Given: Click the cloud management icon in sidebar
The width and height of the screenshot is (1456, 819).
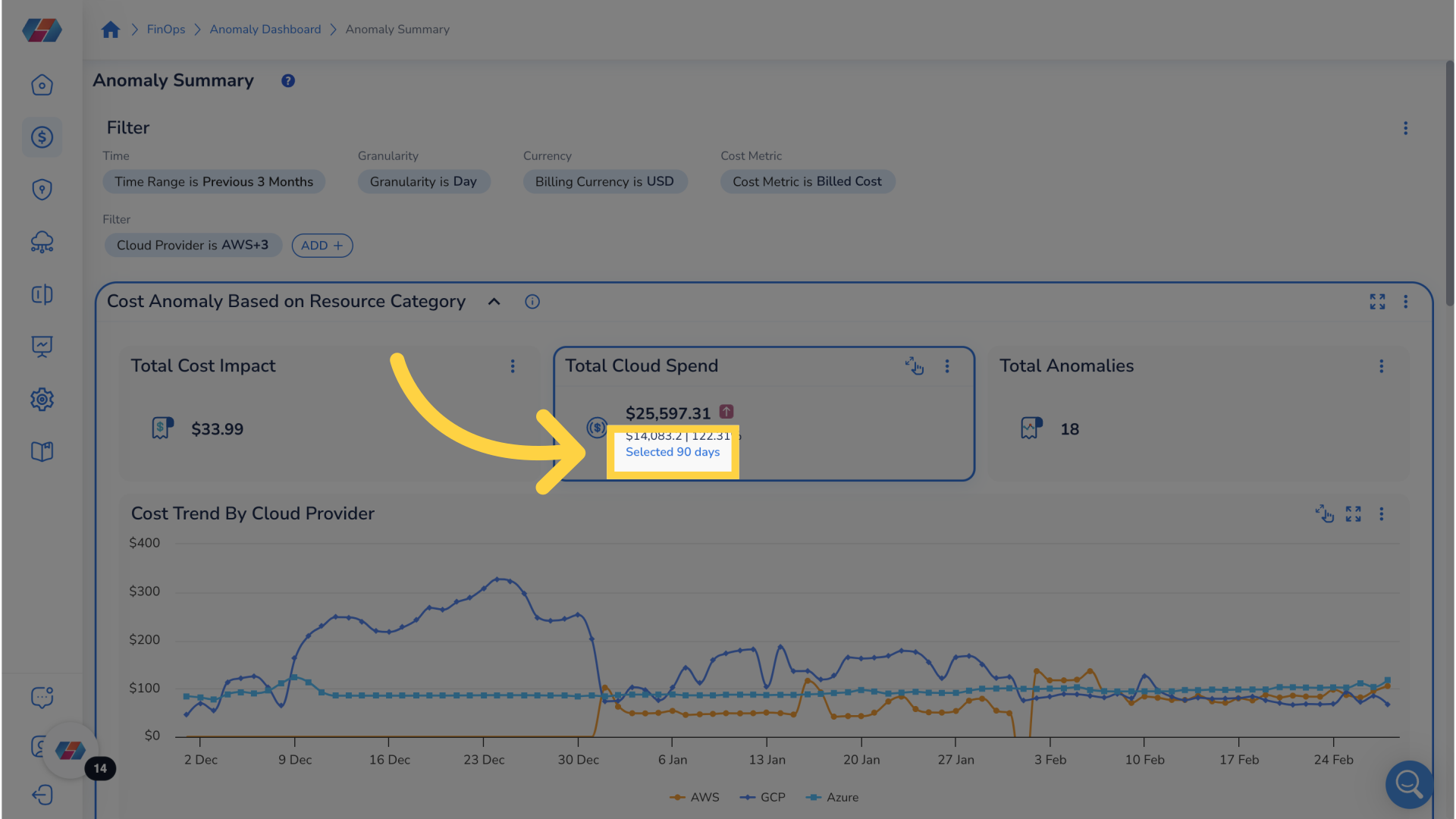Looking at the screenshot, I should coord(42,242).
